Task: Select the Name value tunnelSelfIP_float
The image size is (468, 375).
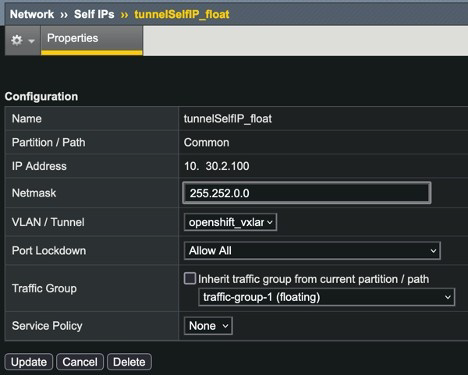Action: pyautogui.click(x=228, y=119)
